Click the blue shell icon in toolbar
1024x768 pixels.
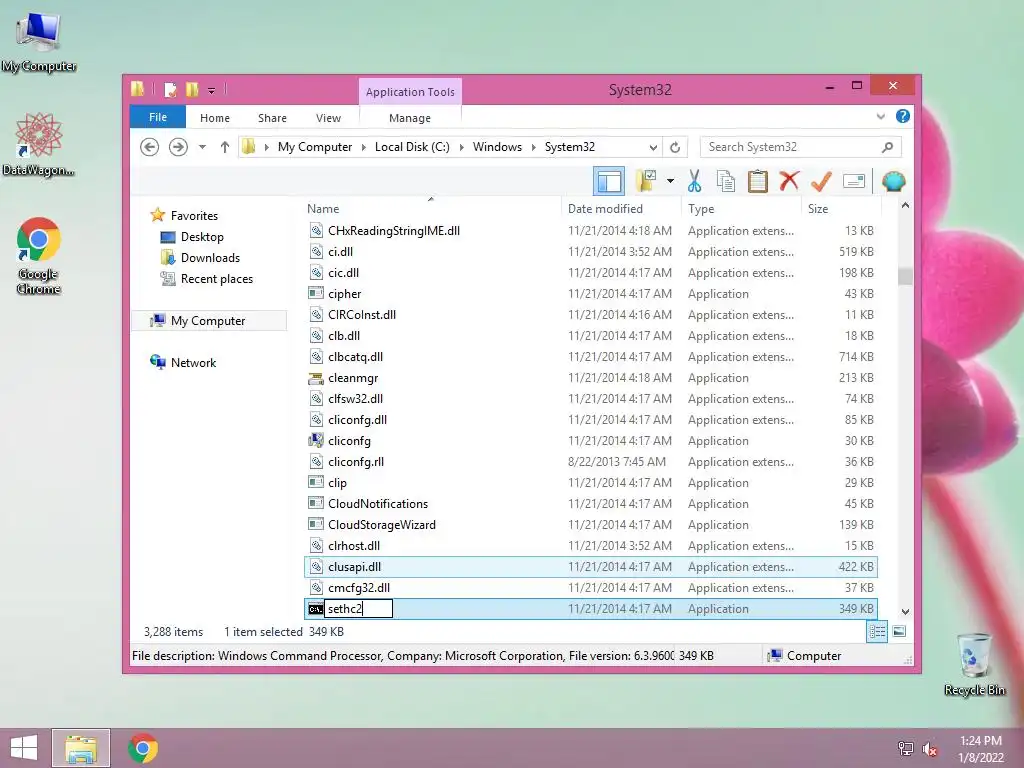[x=893, y=181]
